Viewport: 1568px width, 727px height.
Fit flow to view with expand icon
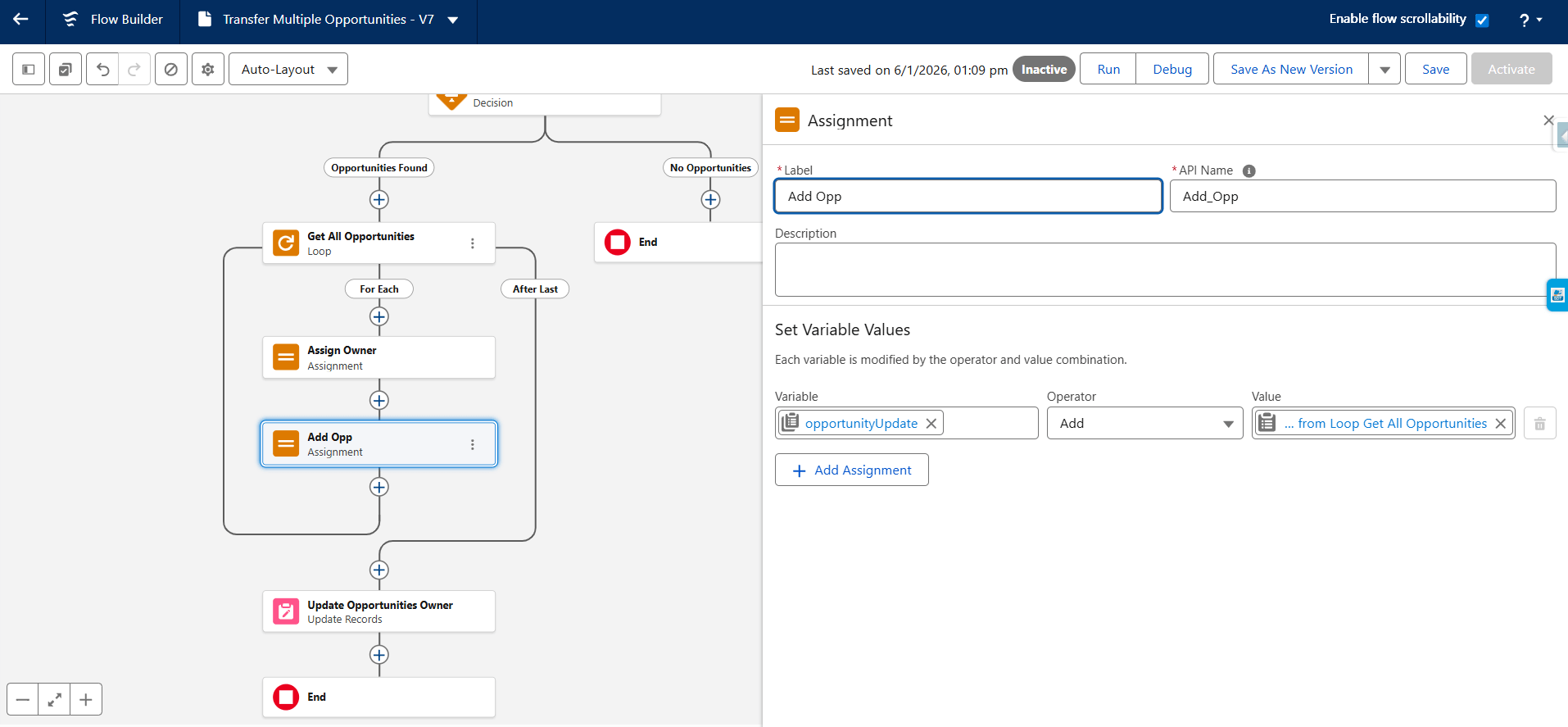click(x=54, y=700)
